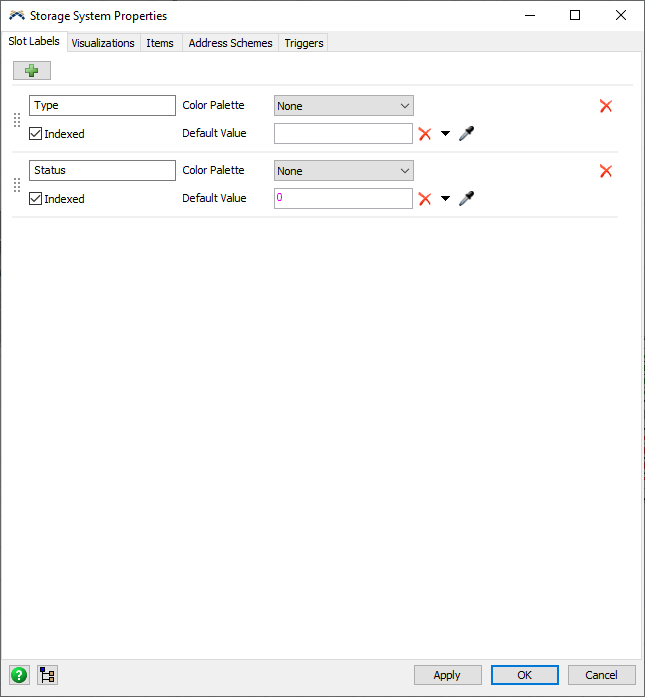The height and width of the screenshot is (697, 645).
Task: Click the Status default value field
Action: (343, 199)
